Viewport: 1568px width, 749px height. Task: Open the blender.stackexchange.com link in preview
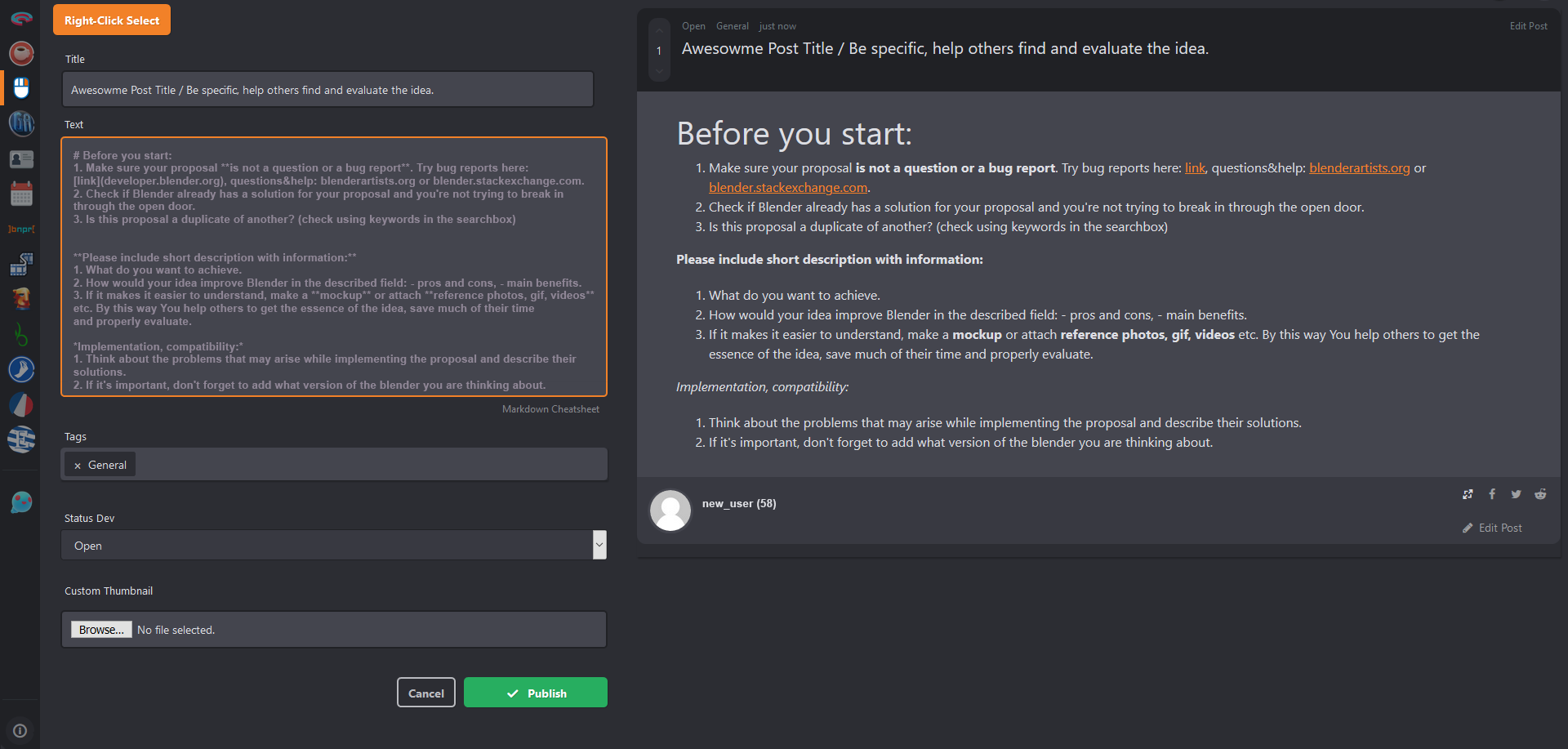pos(788,187)
